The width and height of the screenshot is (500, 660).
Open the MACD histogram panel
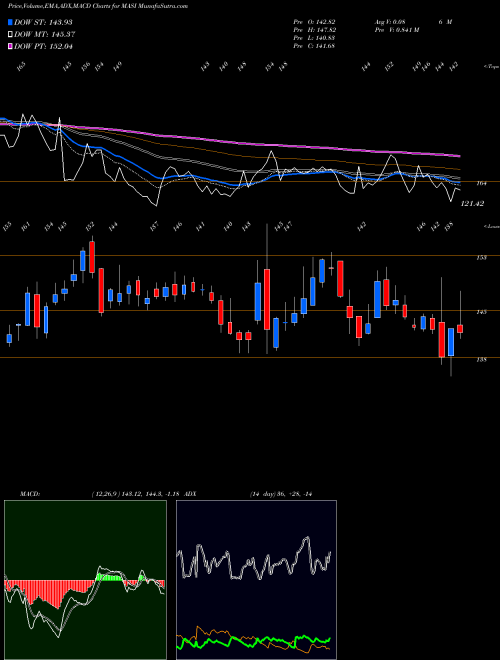pos(85,580)
